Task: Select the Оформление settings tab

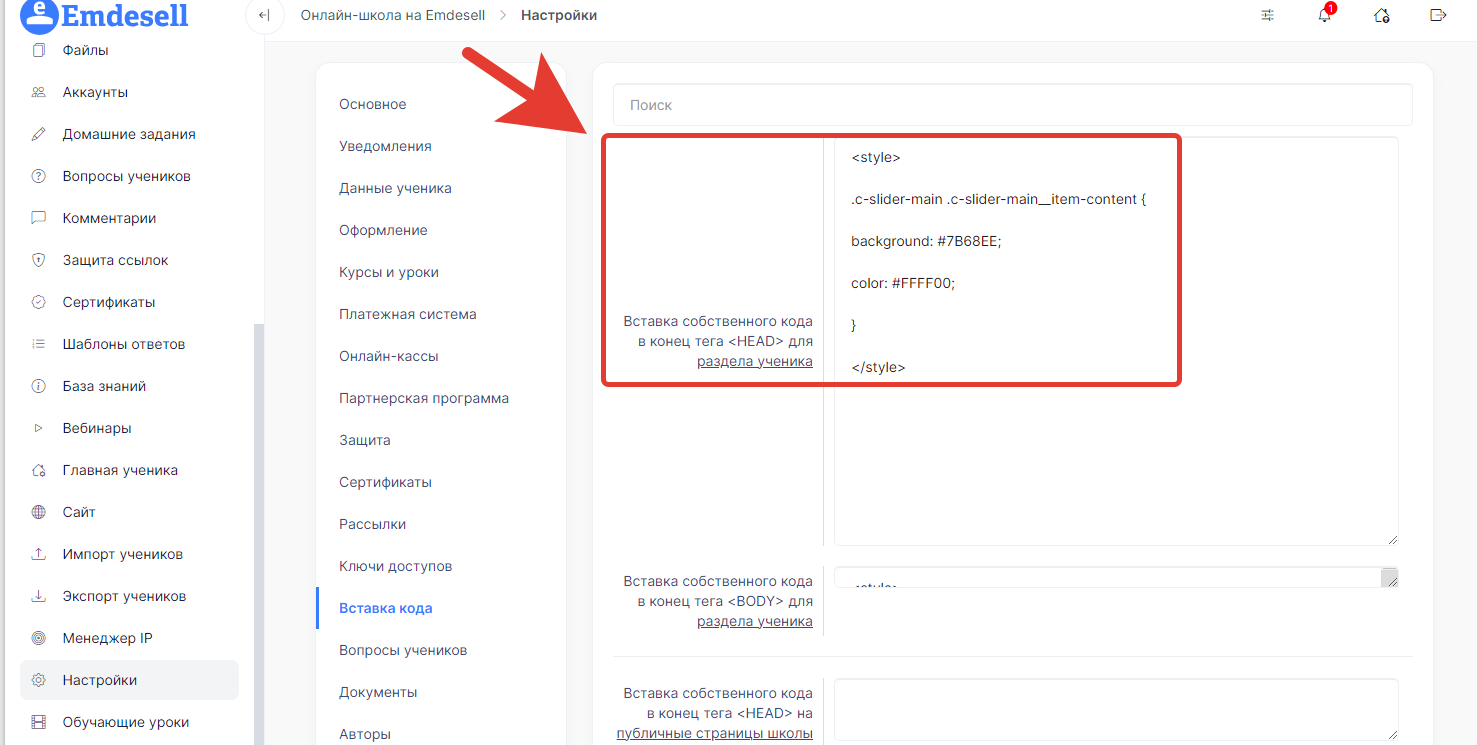Action: [383, 230]
